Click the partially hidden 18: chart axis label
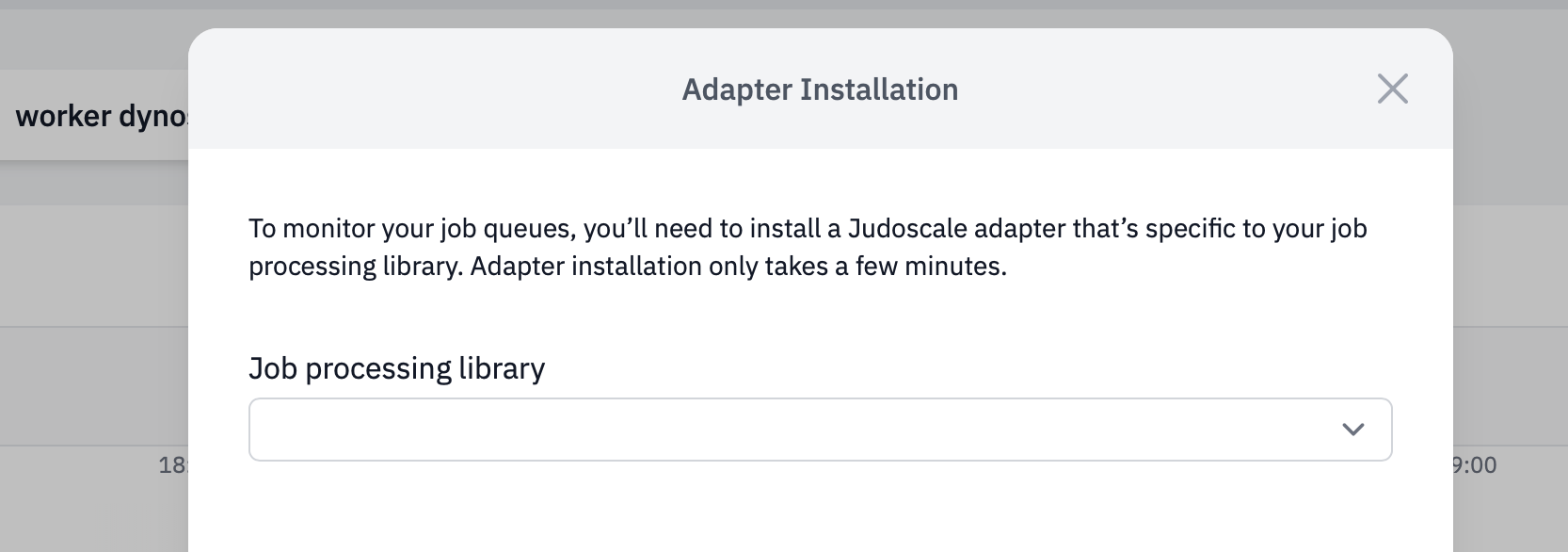 pos(173,464)
